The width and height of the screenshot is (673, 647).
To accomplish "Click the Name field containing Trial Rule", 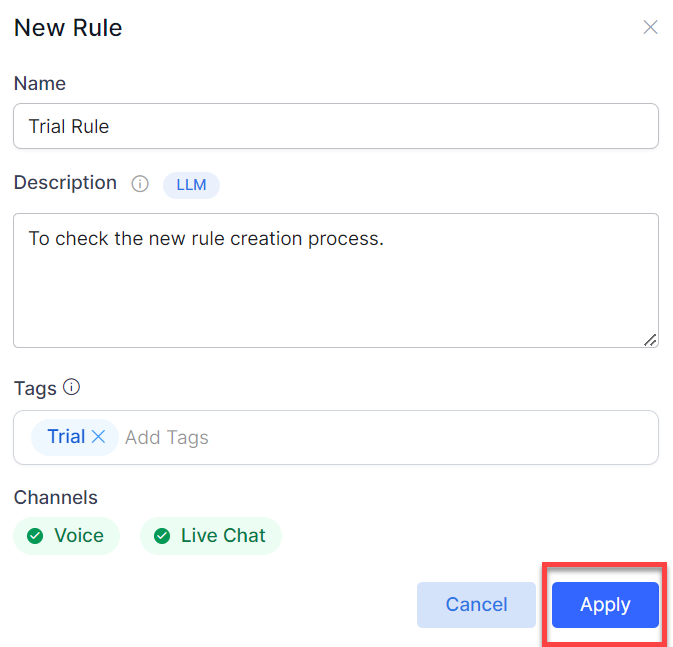I will coord(335,126).
